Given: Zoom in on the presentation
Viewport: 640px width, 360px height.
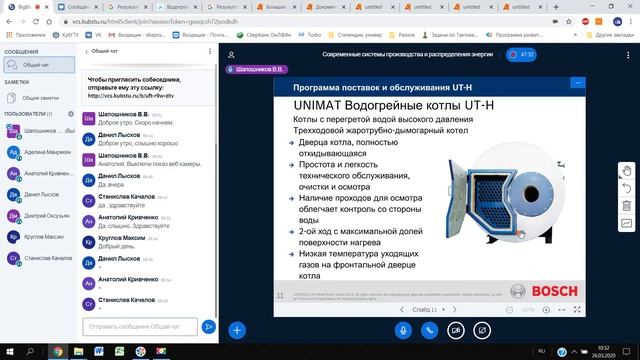Looking at the screenshot, I should (x=546, y=310).
